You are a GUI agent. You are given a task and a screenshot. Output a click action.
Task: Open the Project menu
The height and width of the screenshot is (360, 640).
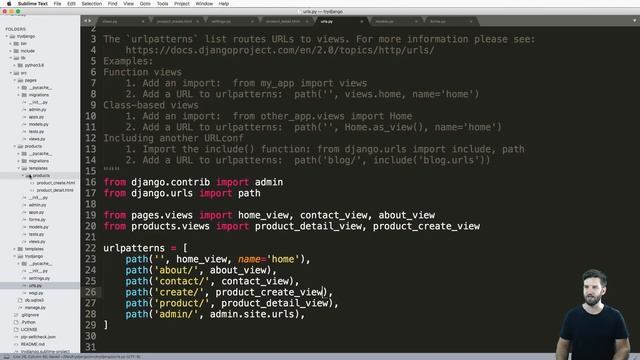tap(182, 4)
